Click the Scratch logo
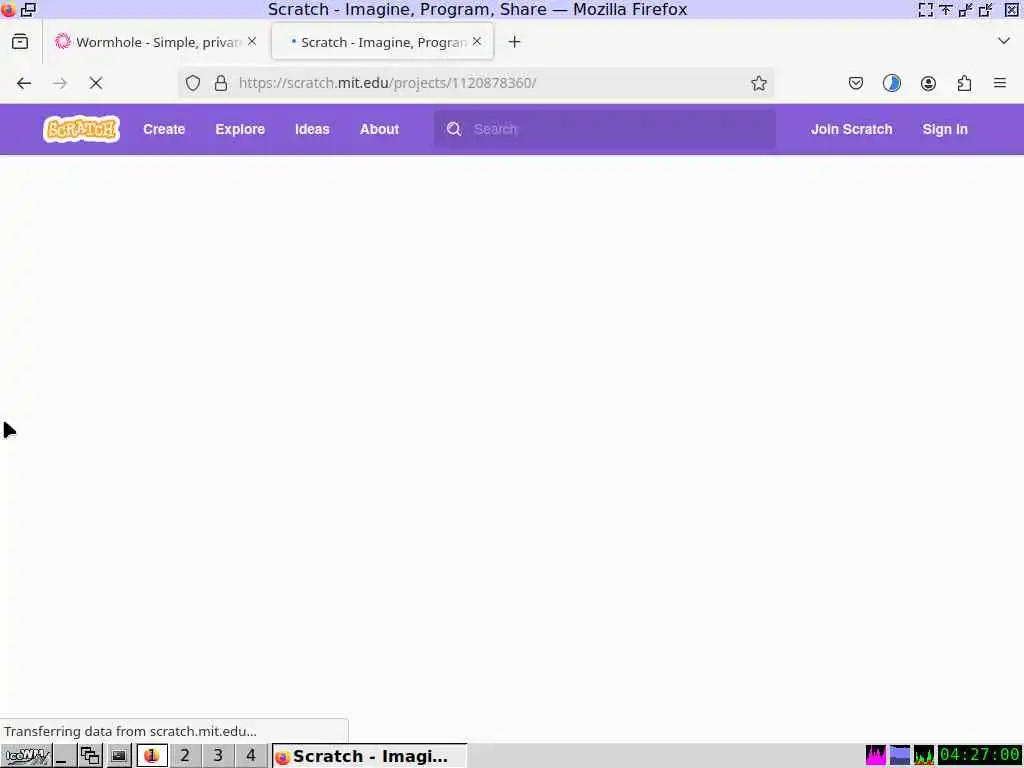The width and height of the screenshot is (1024, 768). (81, 129)
